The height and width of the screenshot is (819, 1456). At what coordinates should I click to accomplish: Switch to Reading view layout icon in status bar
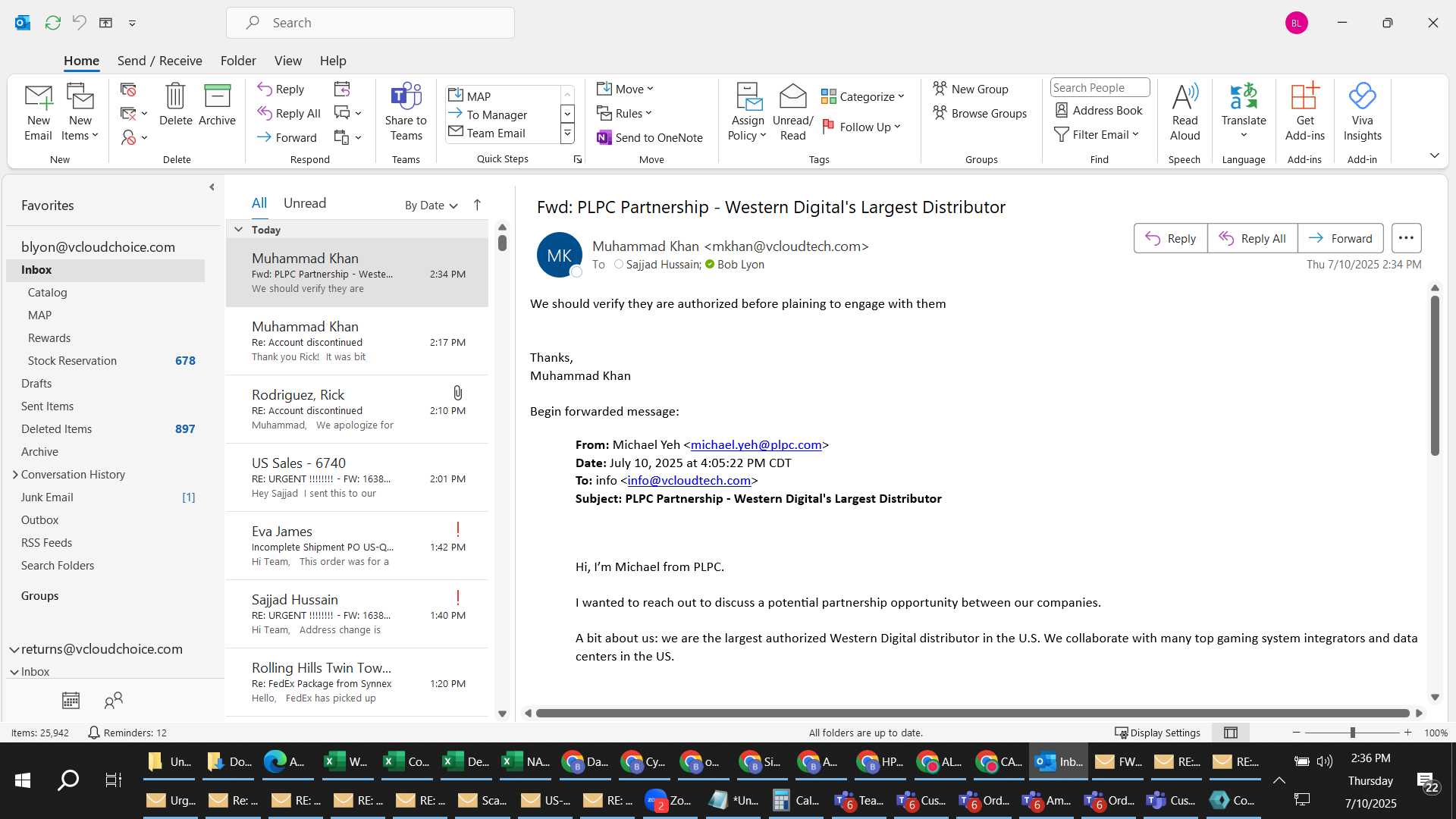(1231, 733)
